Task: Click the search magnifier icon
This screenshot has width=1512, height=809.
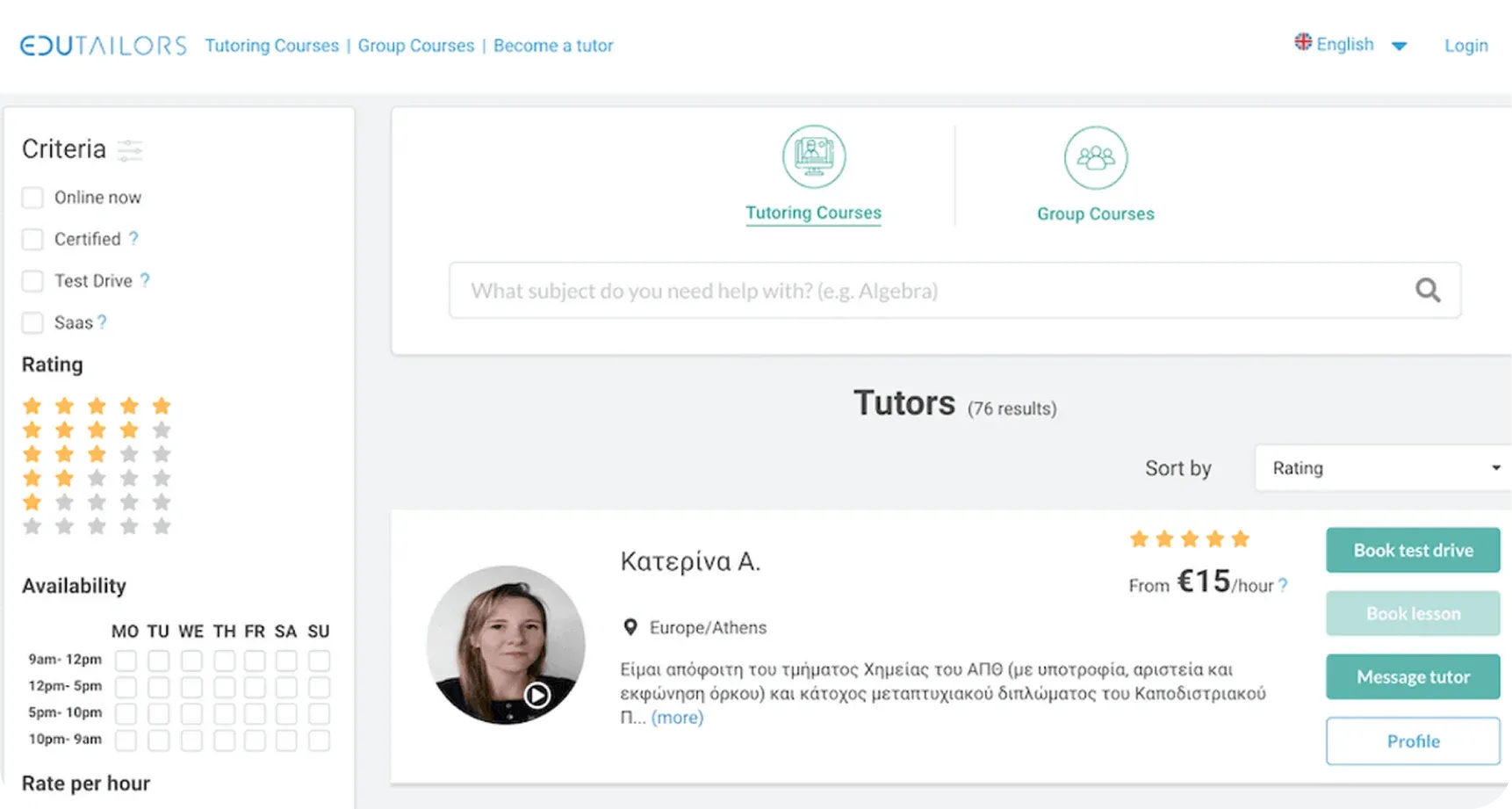Action: tap(1428, 290)
